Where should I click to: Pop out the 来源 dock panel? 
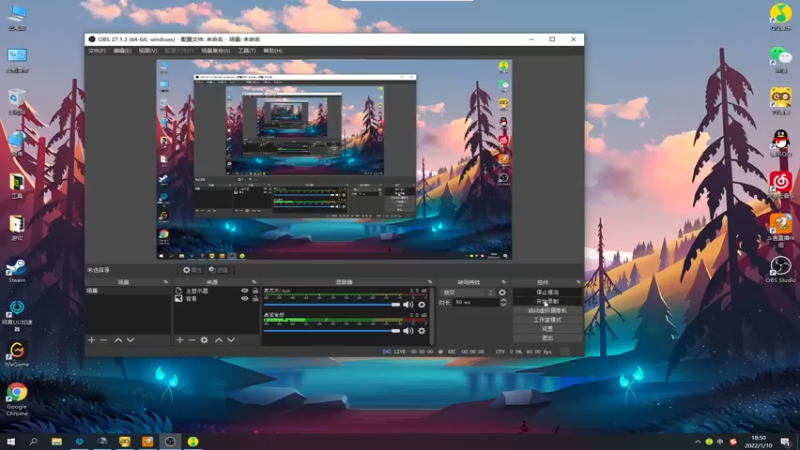pos(254,282)
